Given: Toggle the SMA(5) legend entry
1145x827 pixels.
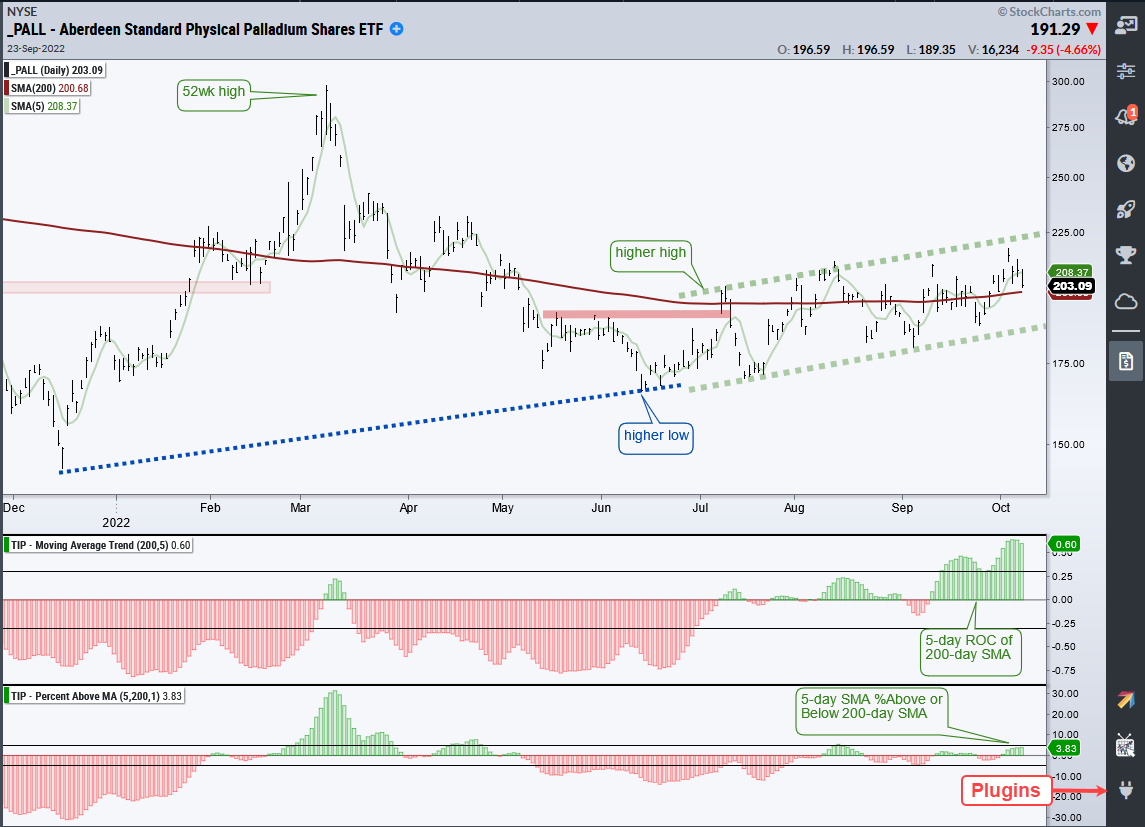Looking at the screenshot, I should [x=42, y=107].
